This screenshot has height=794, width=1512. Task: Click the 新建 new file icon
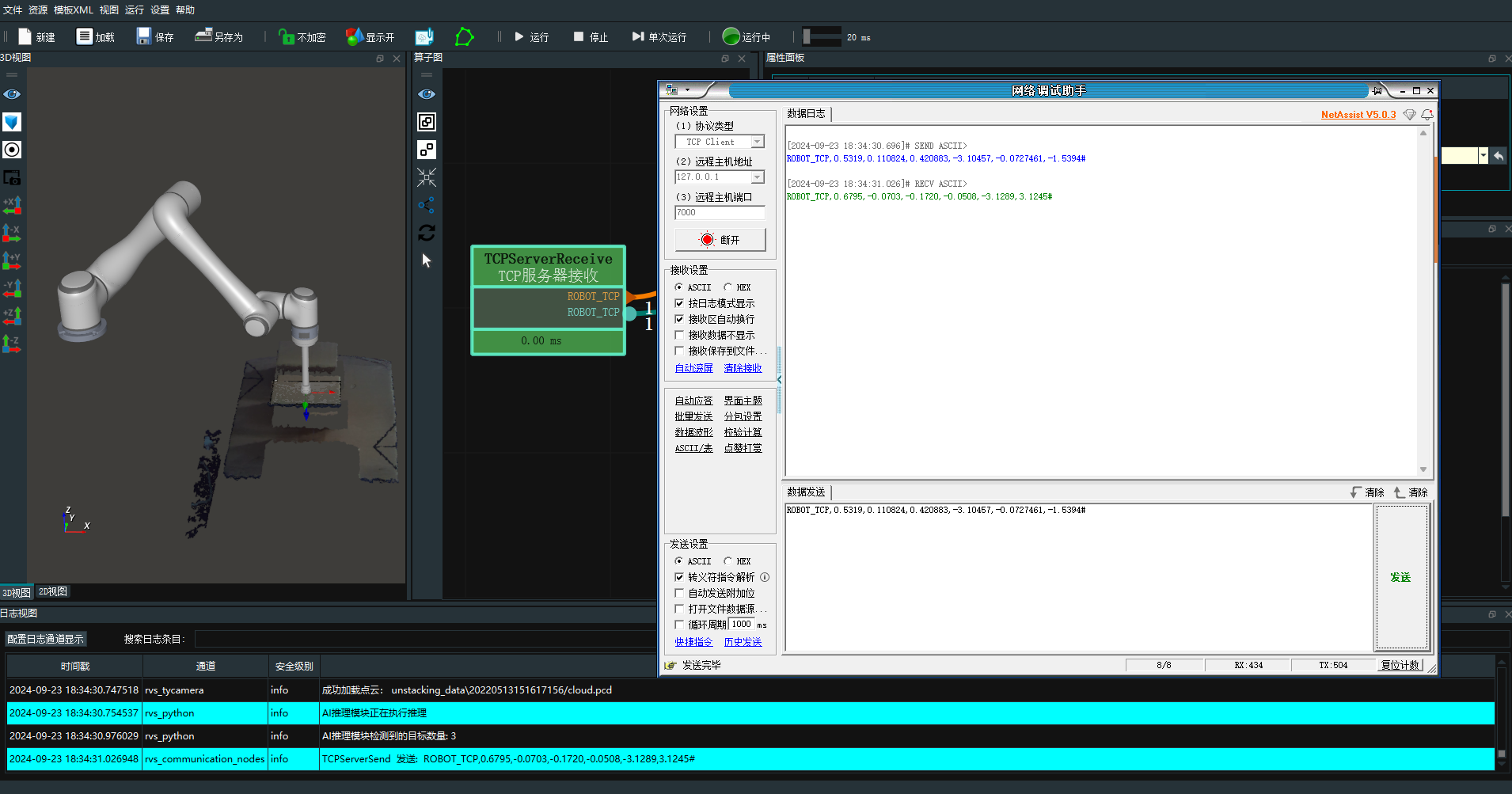(25, 36)
